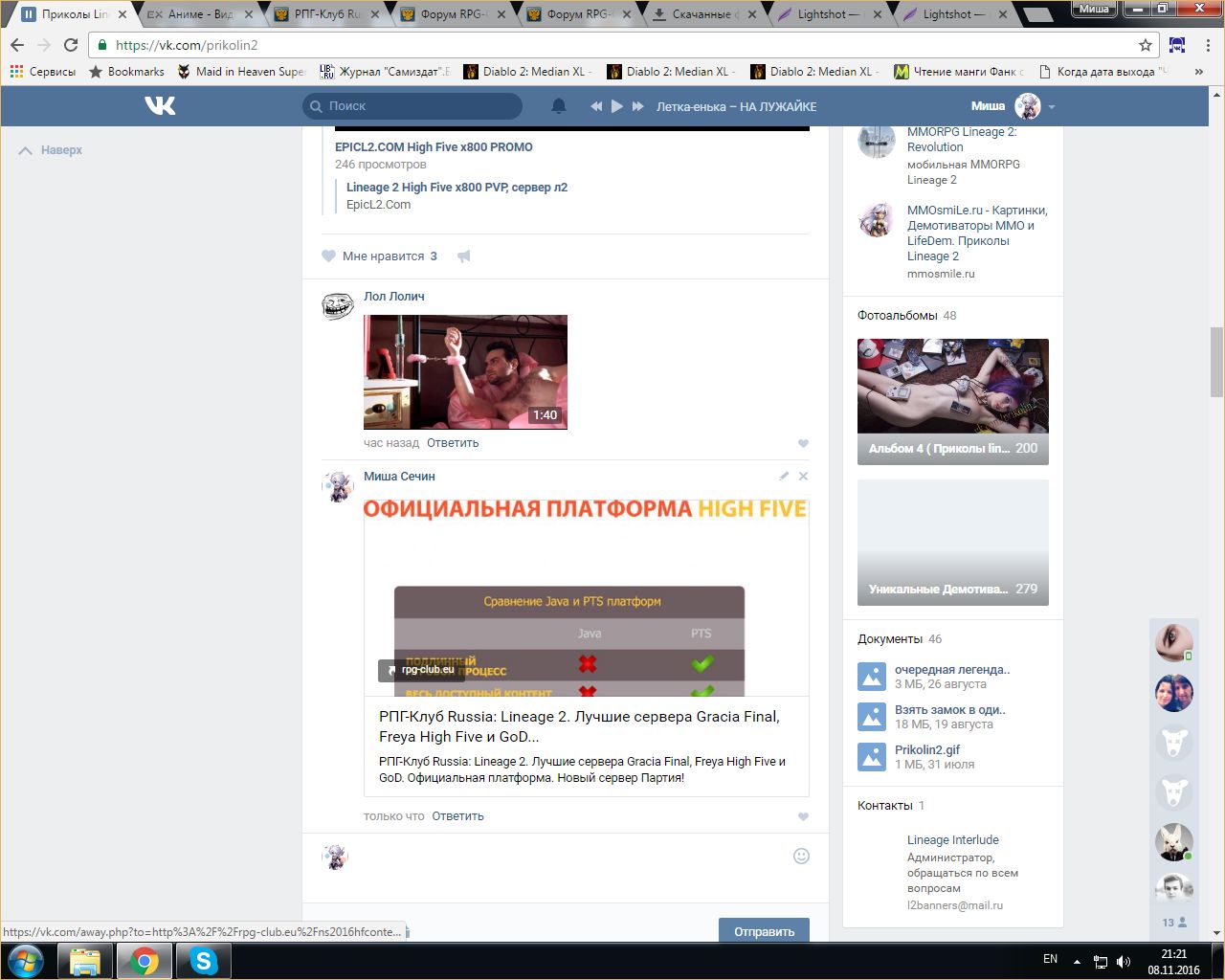Close the Приколы Lin tab
Image resolution: width=1225 pixels, height=980 pixels.
[122, 14]
